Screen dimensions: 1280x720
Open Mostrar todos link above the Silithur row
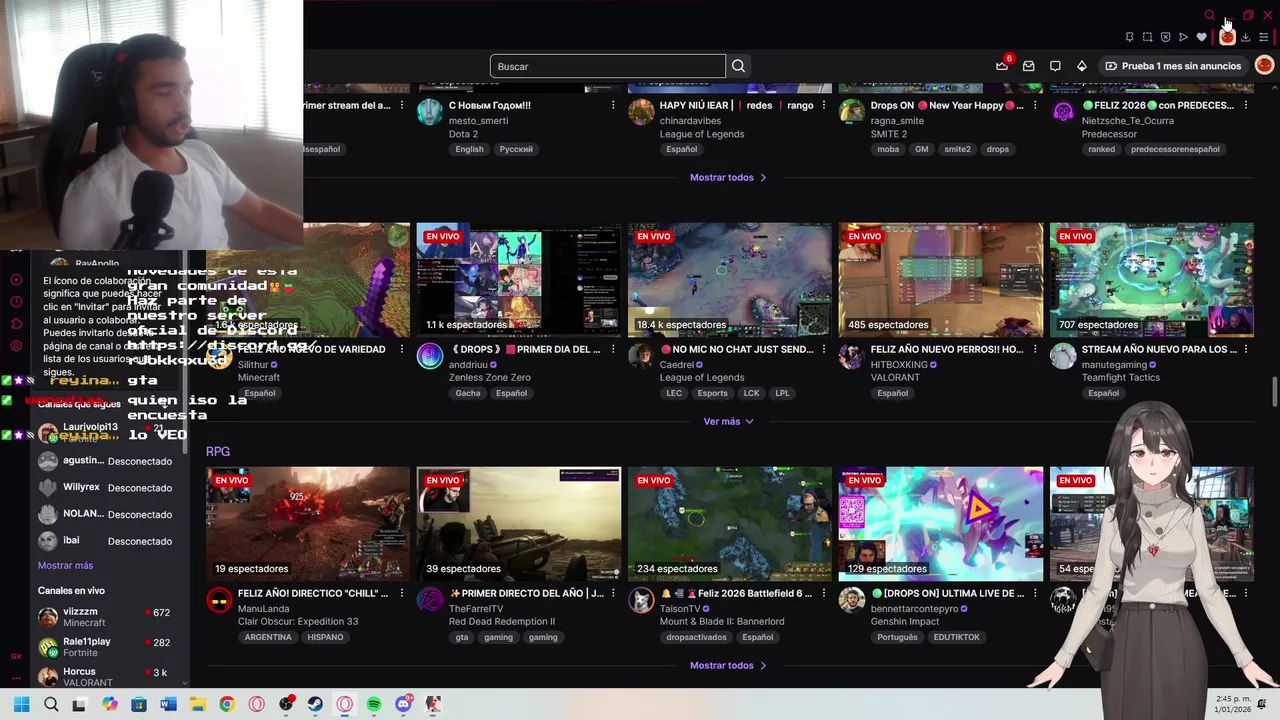click(728, 177)
